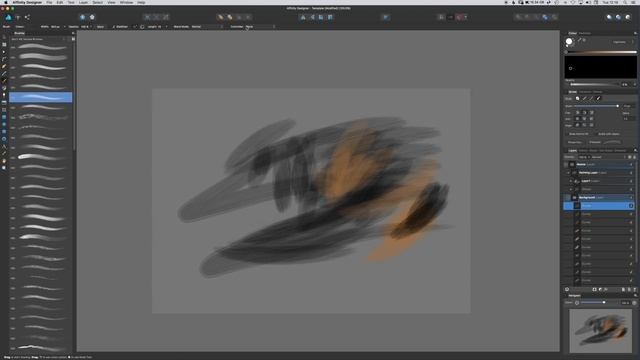This screenshot has height=360, width=640.
Task: Switch to the Designer persona icon
Action: click(x=9, y=17)
